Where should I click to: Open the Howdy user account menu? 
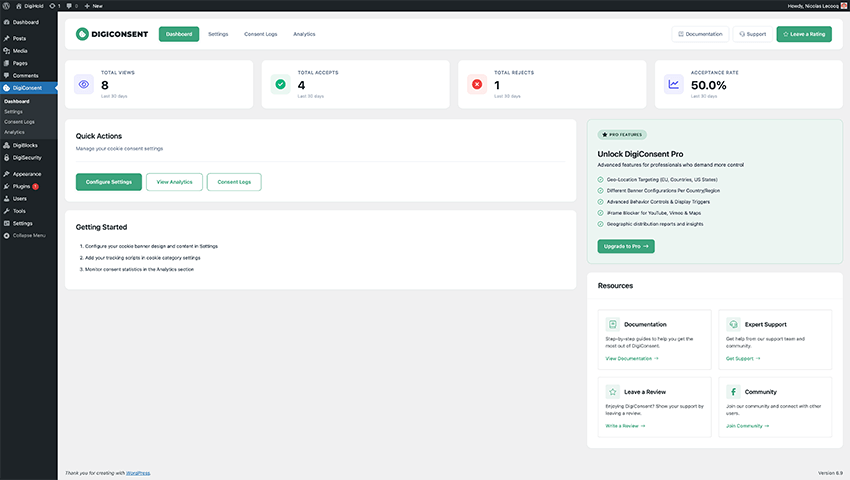point(806,5)
